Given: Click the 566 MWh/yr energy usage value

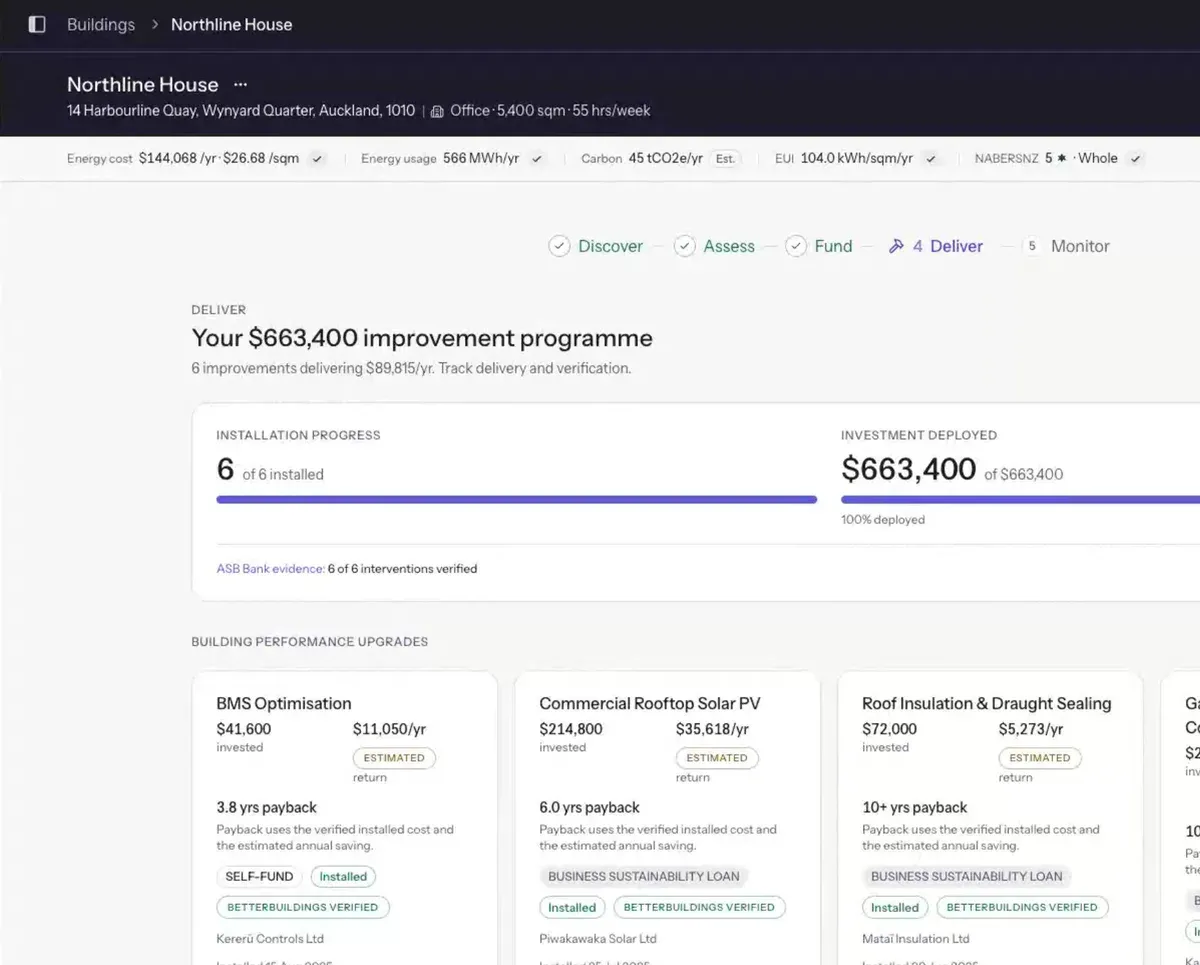Looking at the screenshot, I should 481,158.
